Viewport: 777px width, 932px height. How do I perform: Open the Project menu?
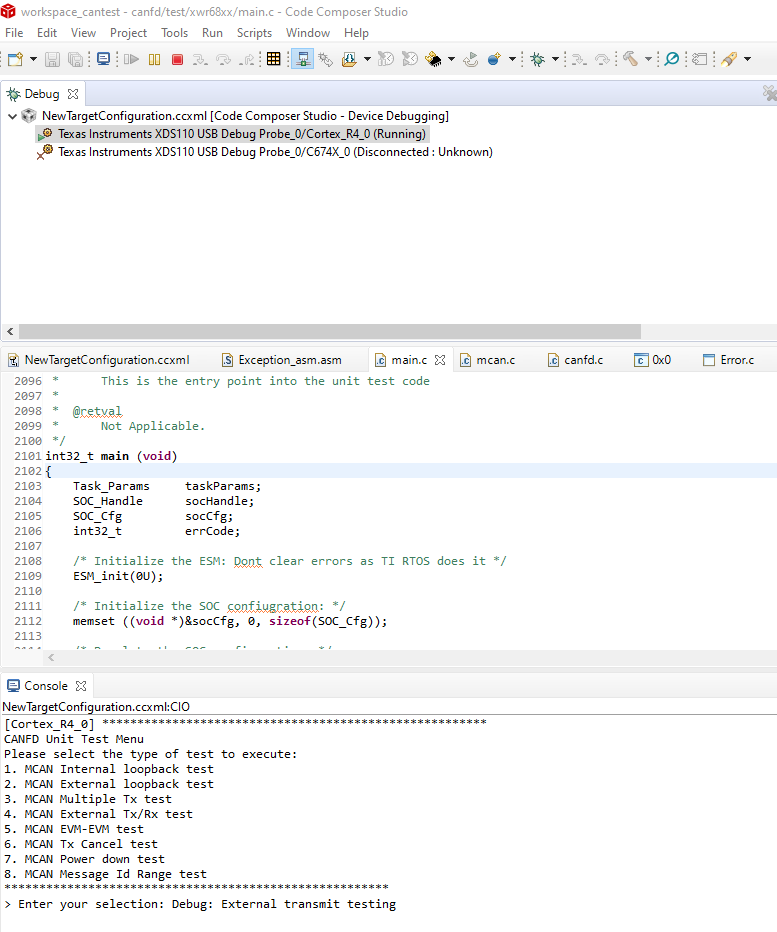128,33
